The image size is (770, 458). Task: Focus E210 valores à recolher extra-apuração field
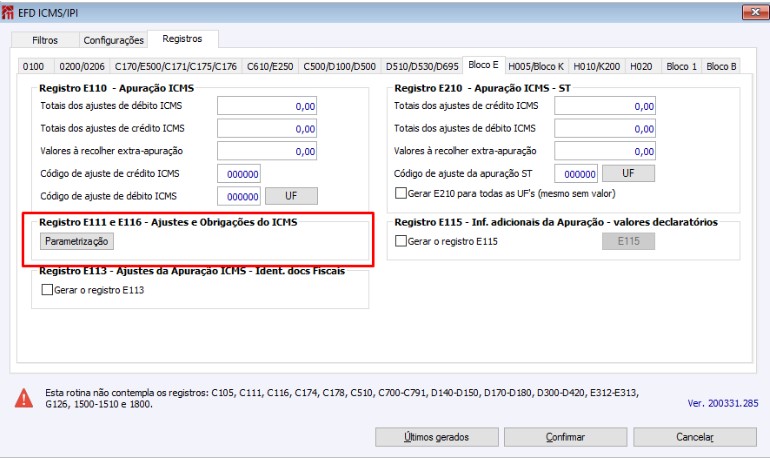coord(605,151)
